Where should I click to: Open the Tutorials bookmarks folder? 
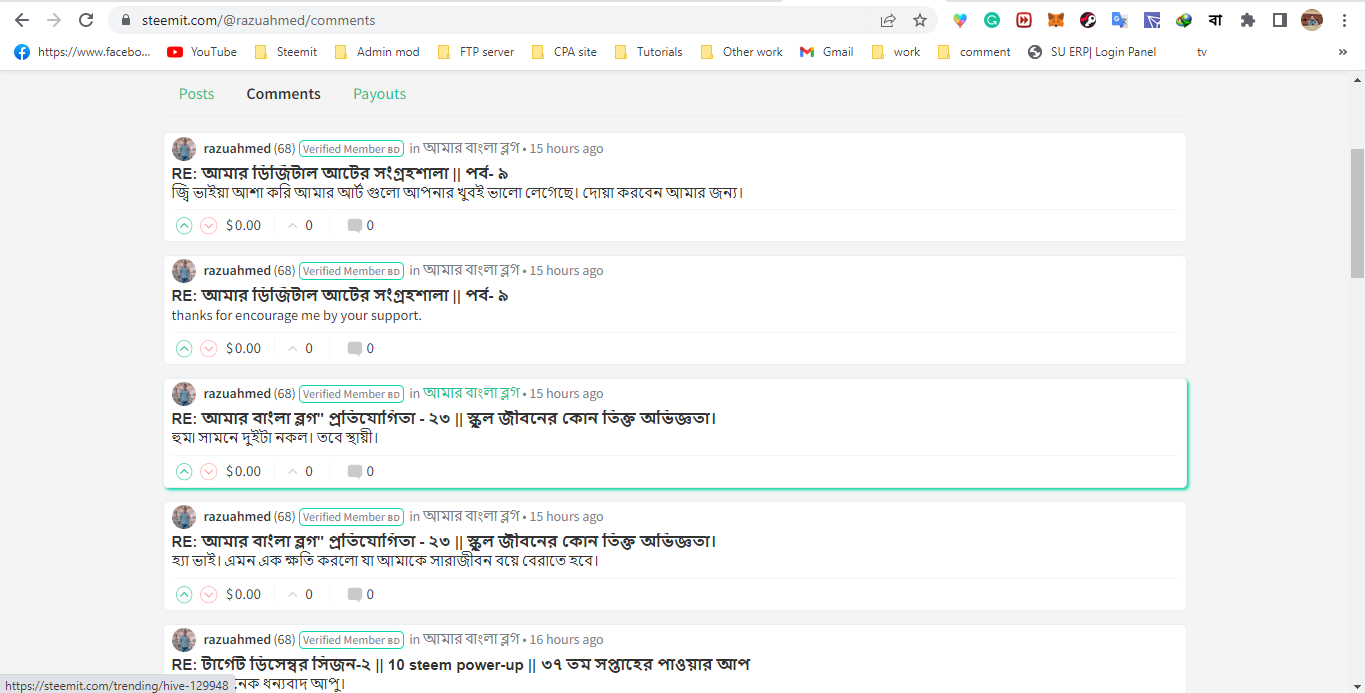click(649, 52)
